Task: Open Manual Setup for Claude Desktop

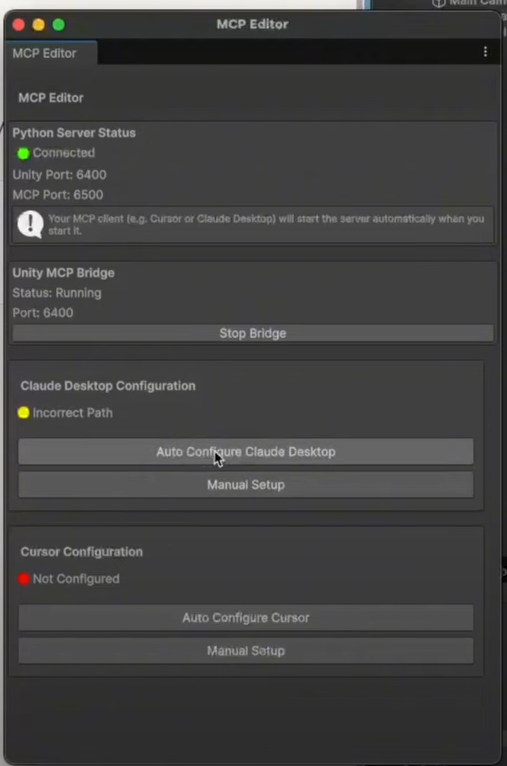Action: tap(246, 485)
